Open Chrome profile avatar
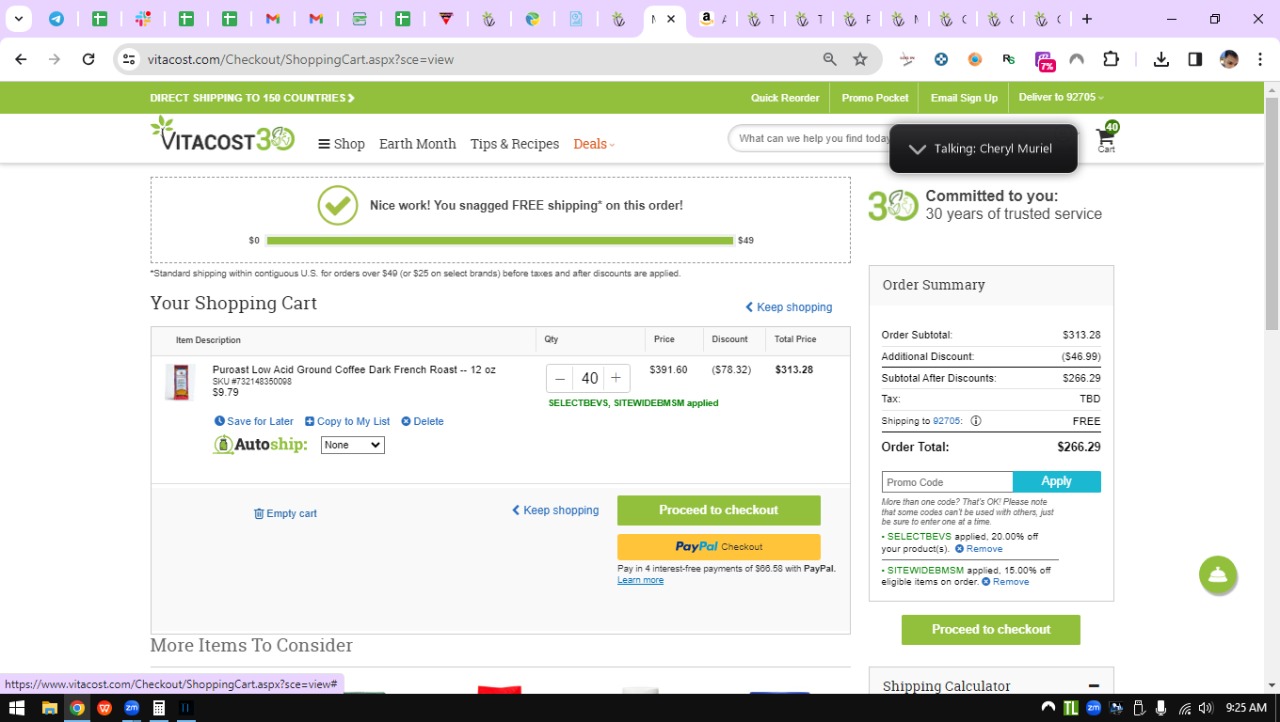 click(x=1229, y=59)
